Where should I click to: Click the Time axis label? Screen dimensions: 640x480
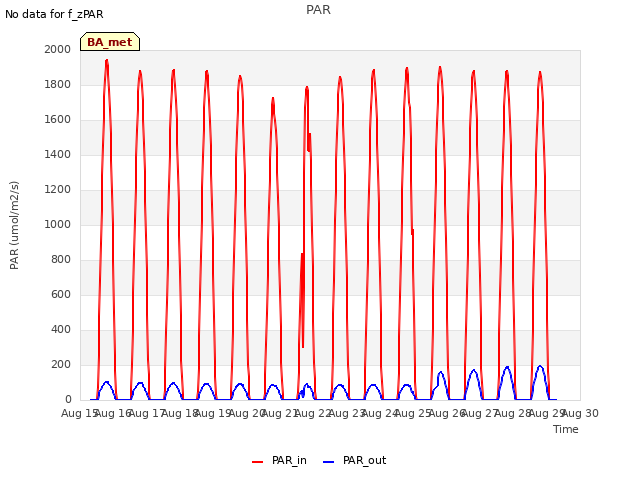(566, 429)
